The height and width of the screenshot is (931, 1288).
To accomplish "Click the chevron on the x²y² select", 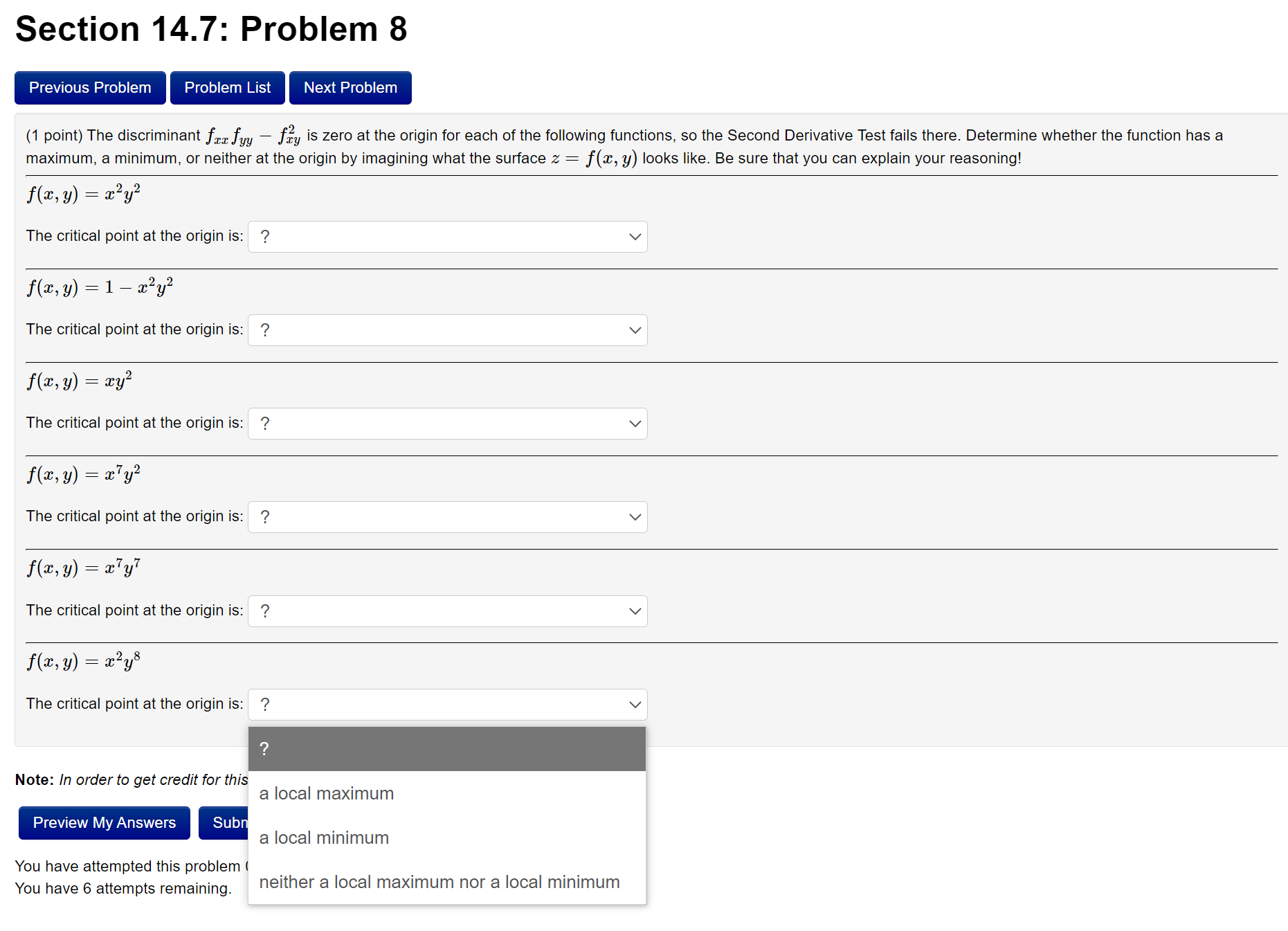I will 633,236.
